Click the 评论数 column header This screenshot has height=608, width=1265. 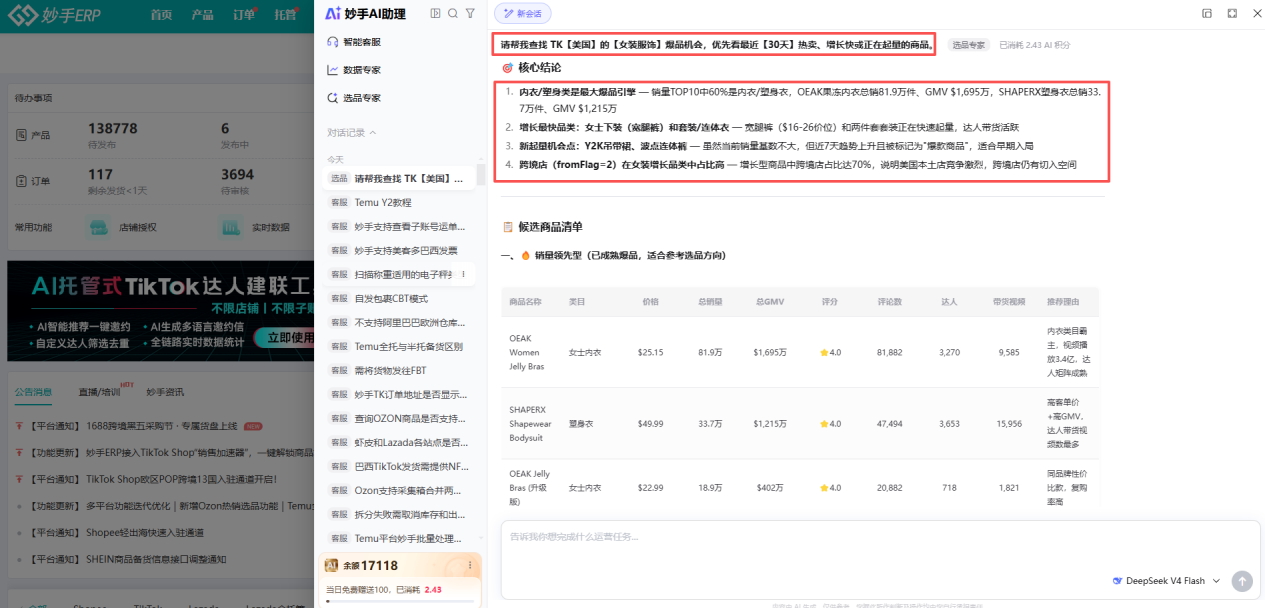tap(890, 301)
